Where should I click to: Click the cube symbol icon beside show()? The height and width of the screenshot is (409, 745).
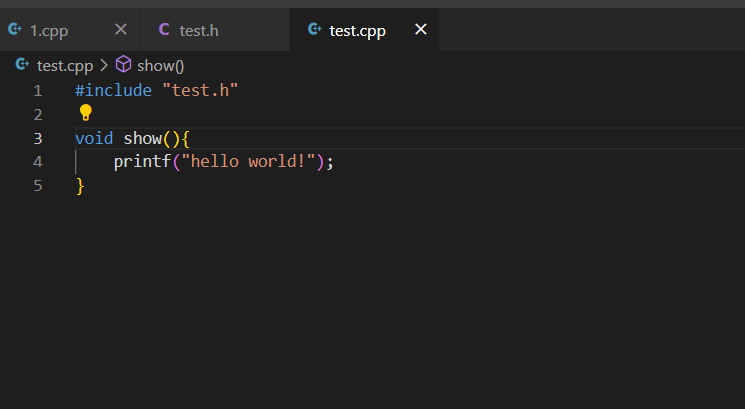[x=124, y=65]
